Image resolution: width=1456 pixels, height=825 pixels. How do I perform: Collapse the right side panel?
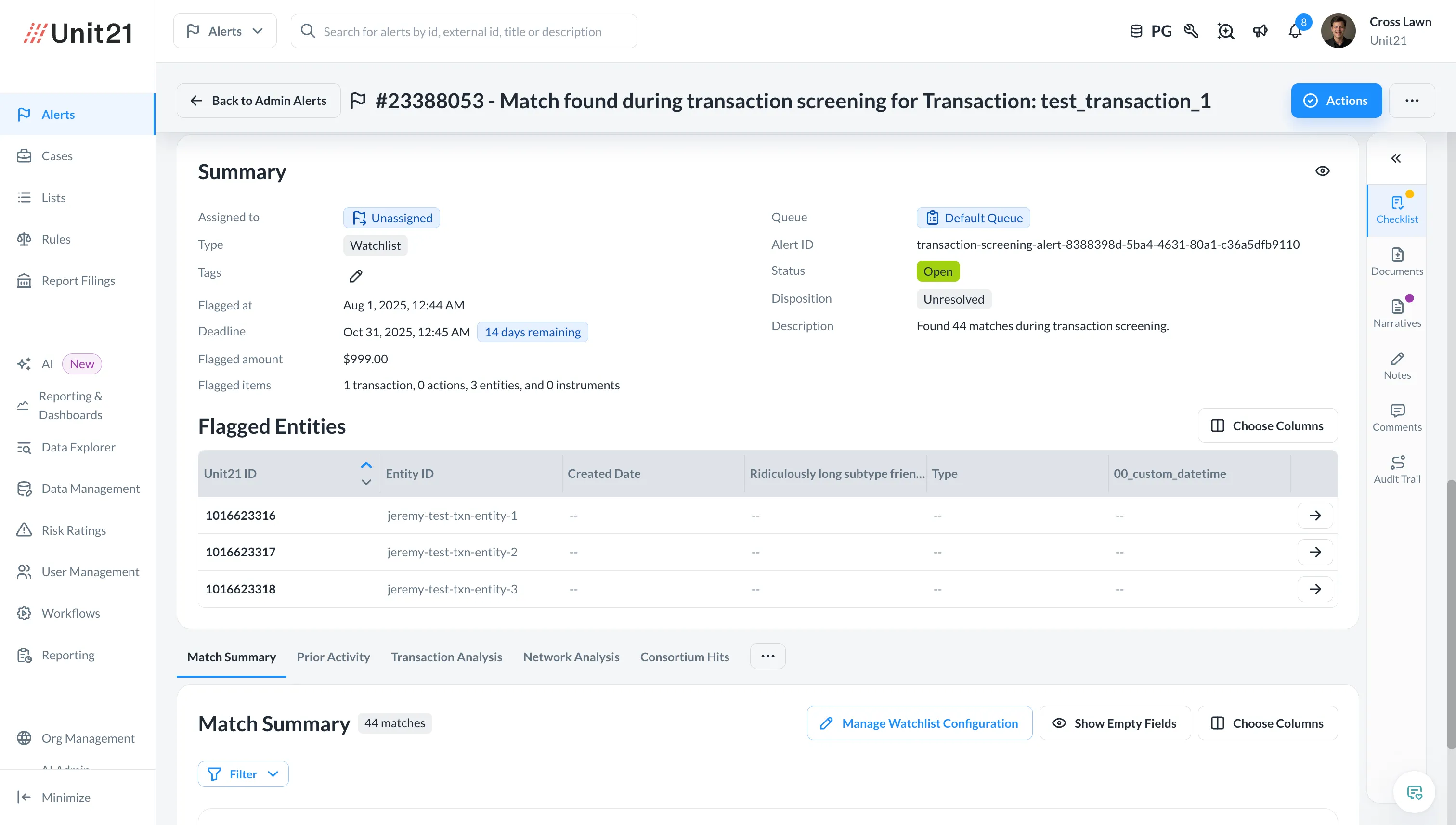coord(1396,158)
